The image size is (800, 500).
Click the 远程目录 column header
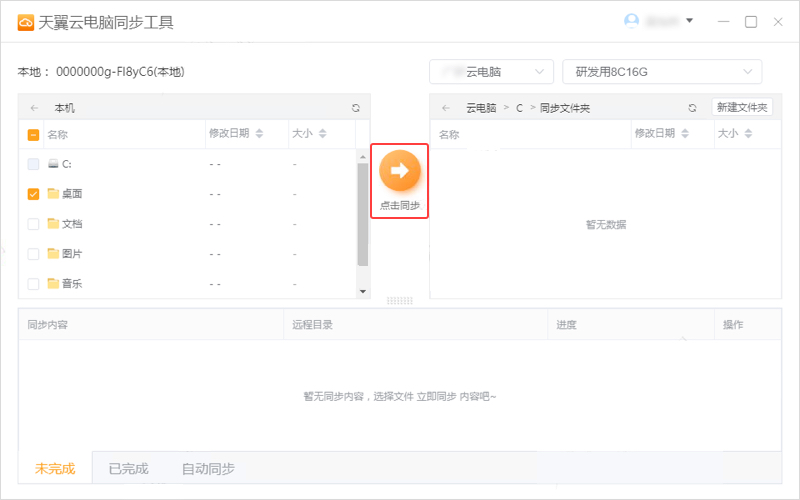312,325
